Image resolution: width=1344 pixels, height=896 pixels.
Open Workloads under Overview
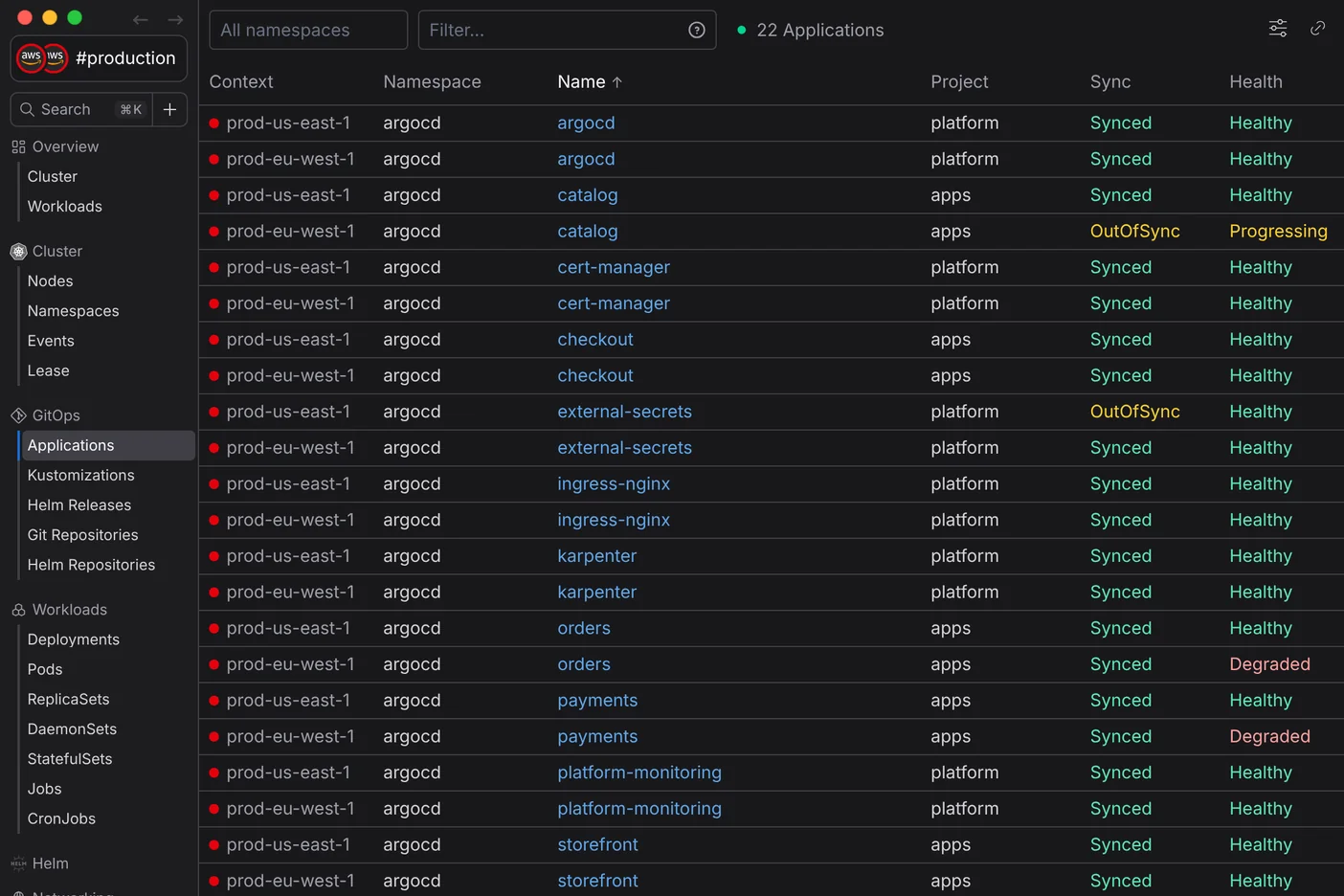pos(65,207)
